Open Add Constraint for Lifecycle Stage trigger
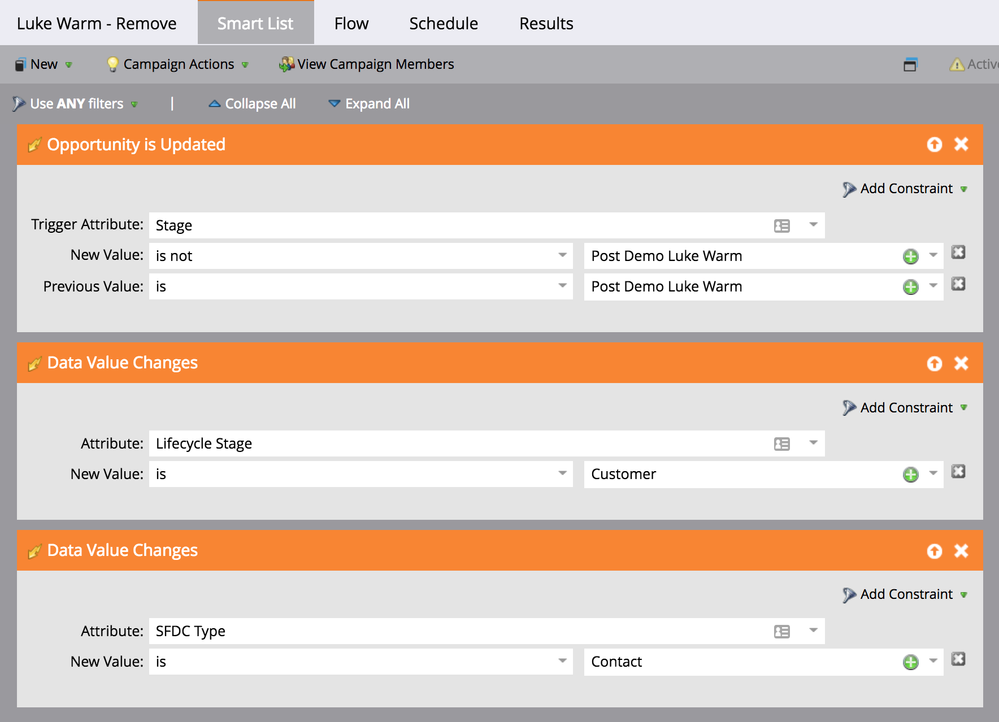This screenshot has height=722, width=999. (905, 408)
